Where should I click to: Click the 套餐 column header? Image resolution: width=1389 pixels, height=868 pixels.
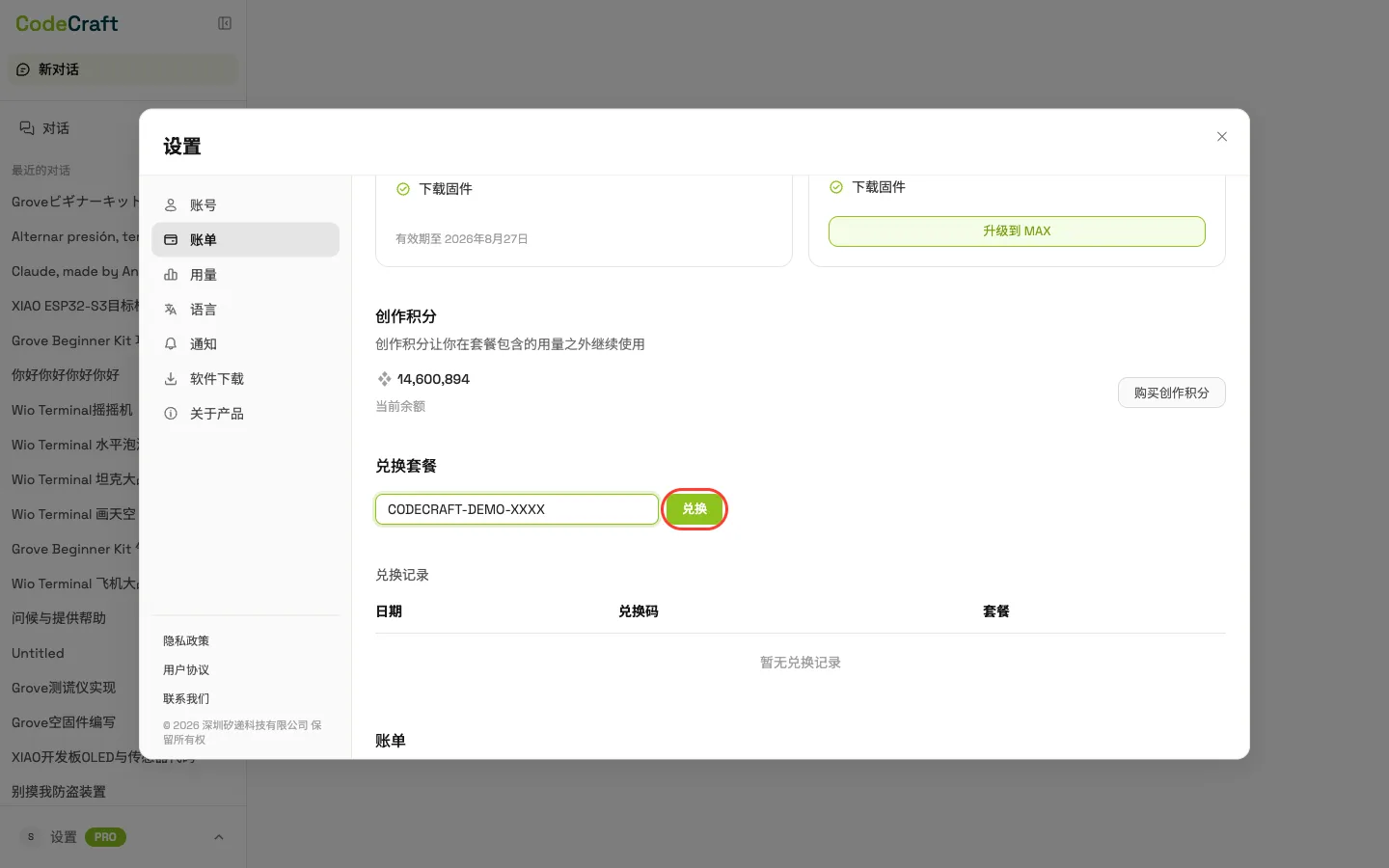pos(996,611)
